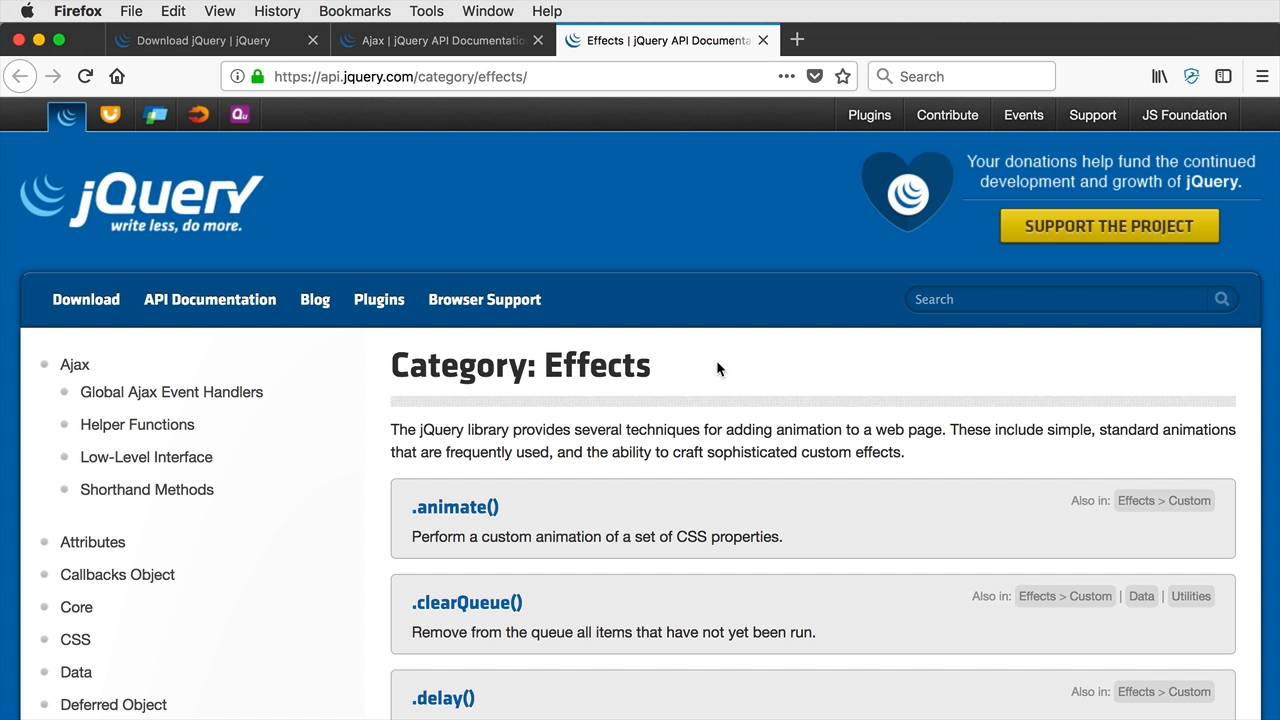Click the forward navigation arrow
The height and width of the screenshot is (720, 1280).
point(53,76)
